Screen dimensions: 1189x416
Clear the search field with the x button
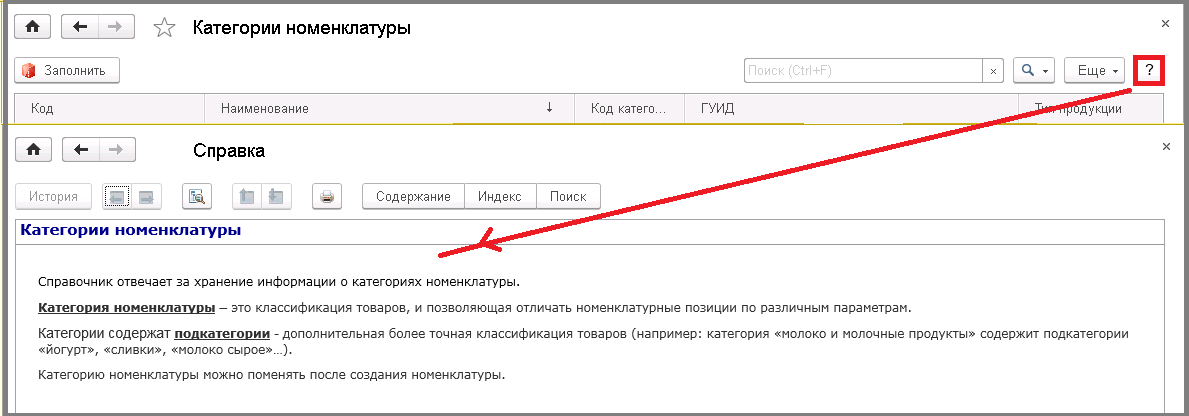coord(993,71)
